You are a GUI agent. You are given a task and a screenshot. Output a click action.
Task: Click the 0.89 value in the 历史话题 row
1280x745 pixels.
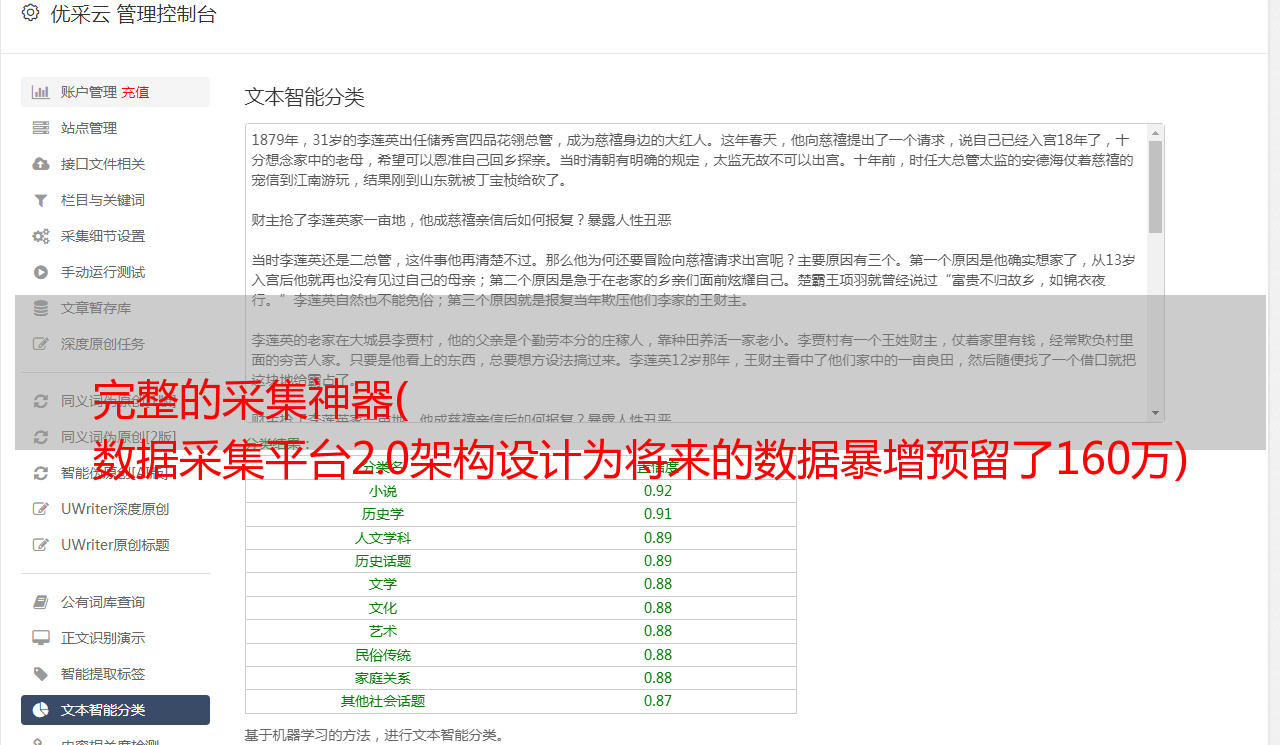(x=658, y=561)
